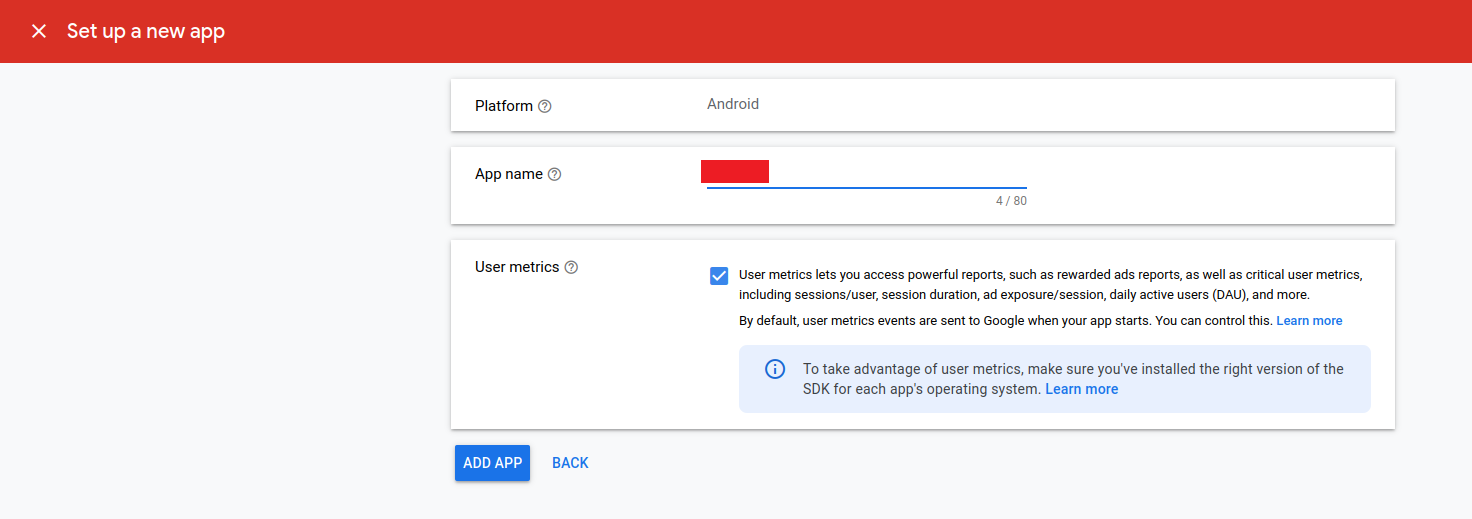Screen dimensions: 1472x519
Task: Click the Android platform value
Action: click(x=732, y=104)
